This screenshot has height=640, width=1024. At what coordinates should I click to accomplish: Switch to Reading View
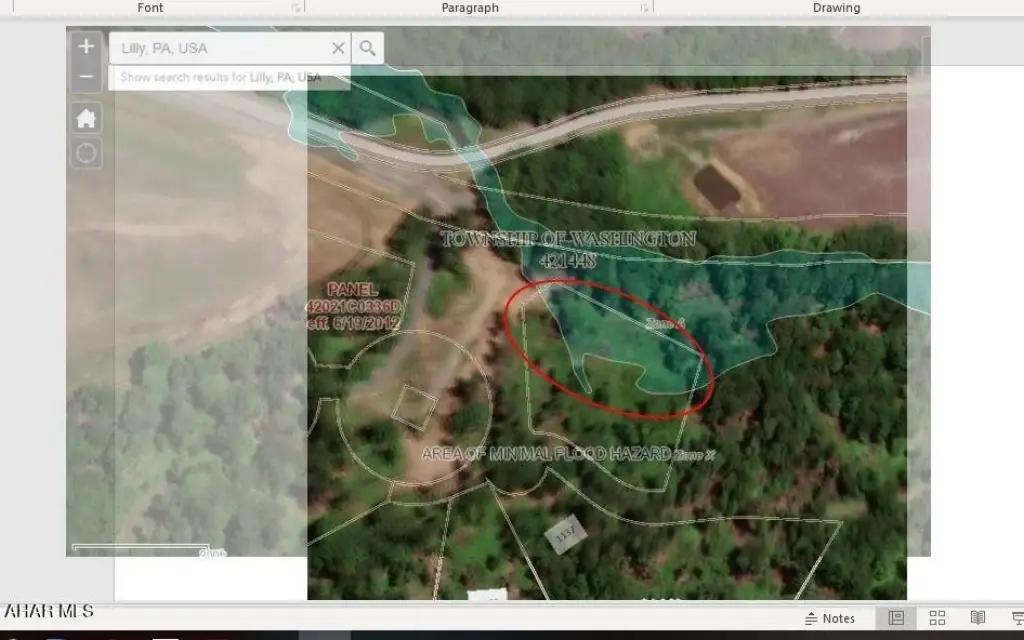[x=978, y=618]
